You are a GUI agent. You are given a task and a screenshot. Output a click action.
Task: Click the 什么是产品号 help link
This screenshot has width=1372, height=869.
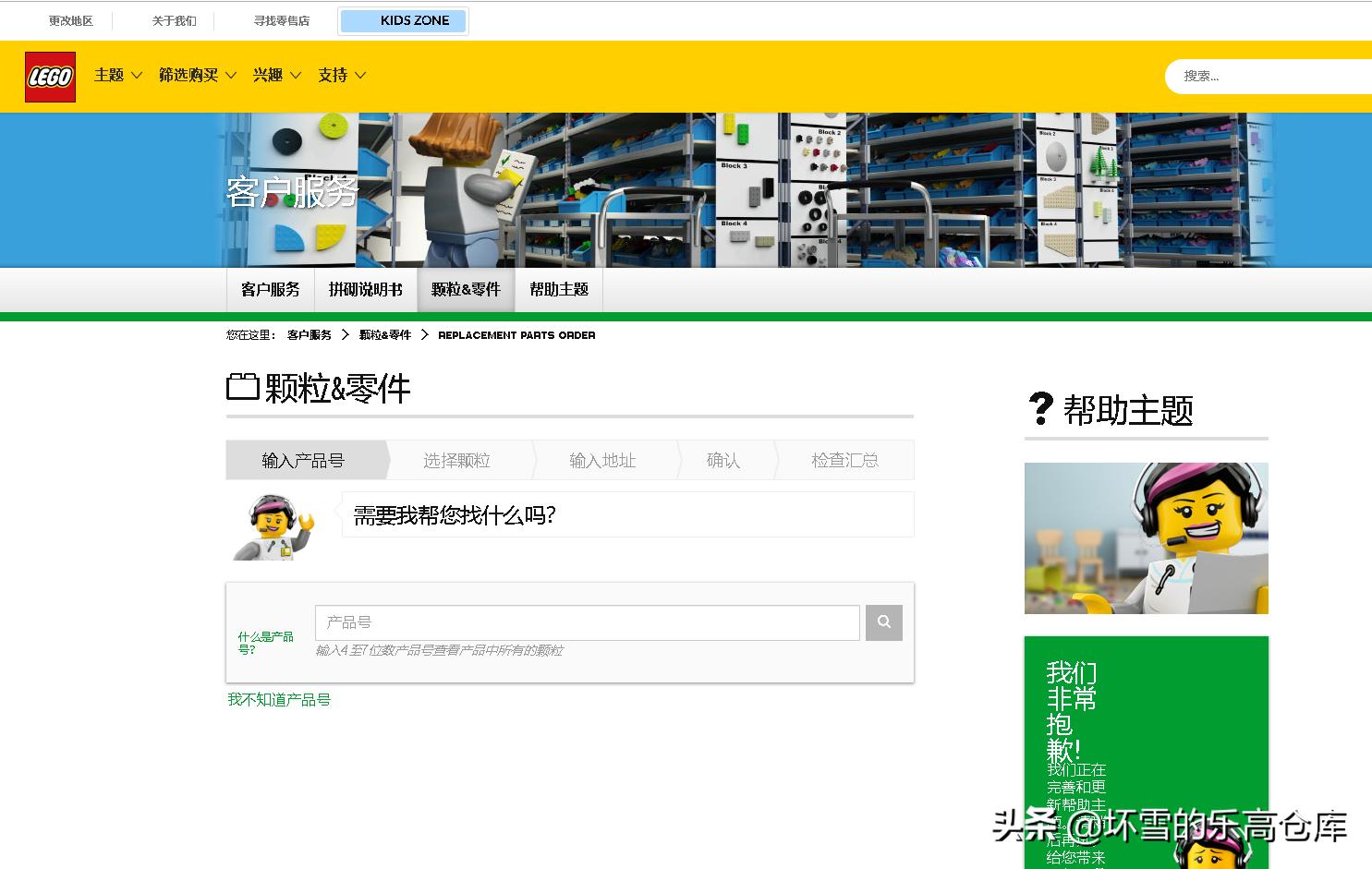tap(264, 640)
